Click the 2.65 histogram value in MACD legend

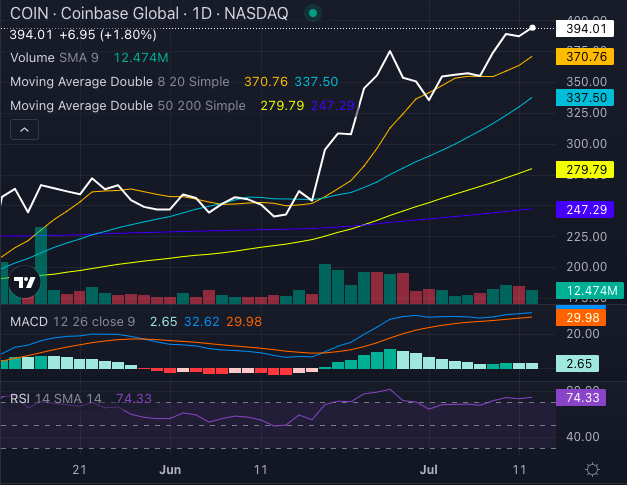[164, 321]
